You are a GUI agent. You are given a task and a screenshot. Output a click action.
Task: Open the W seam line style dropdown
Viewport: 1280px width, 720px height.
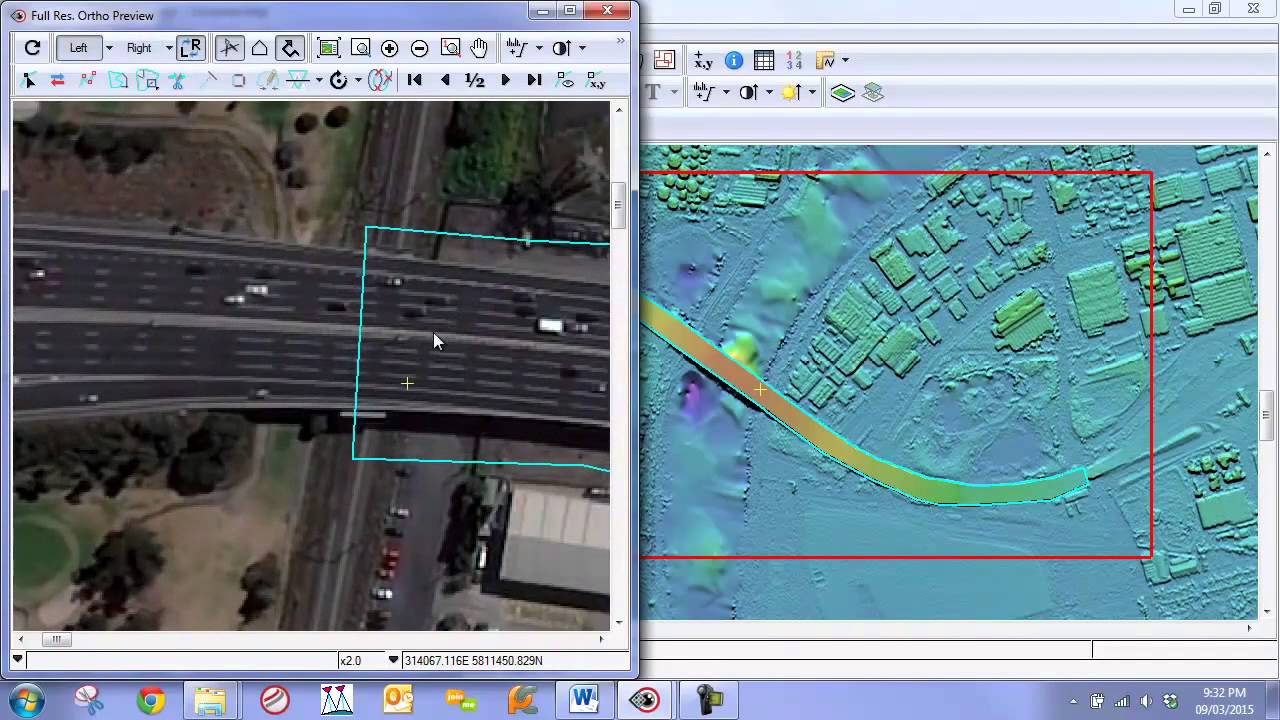[318, 80]
